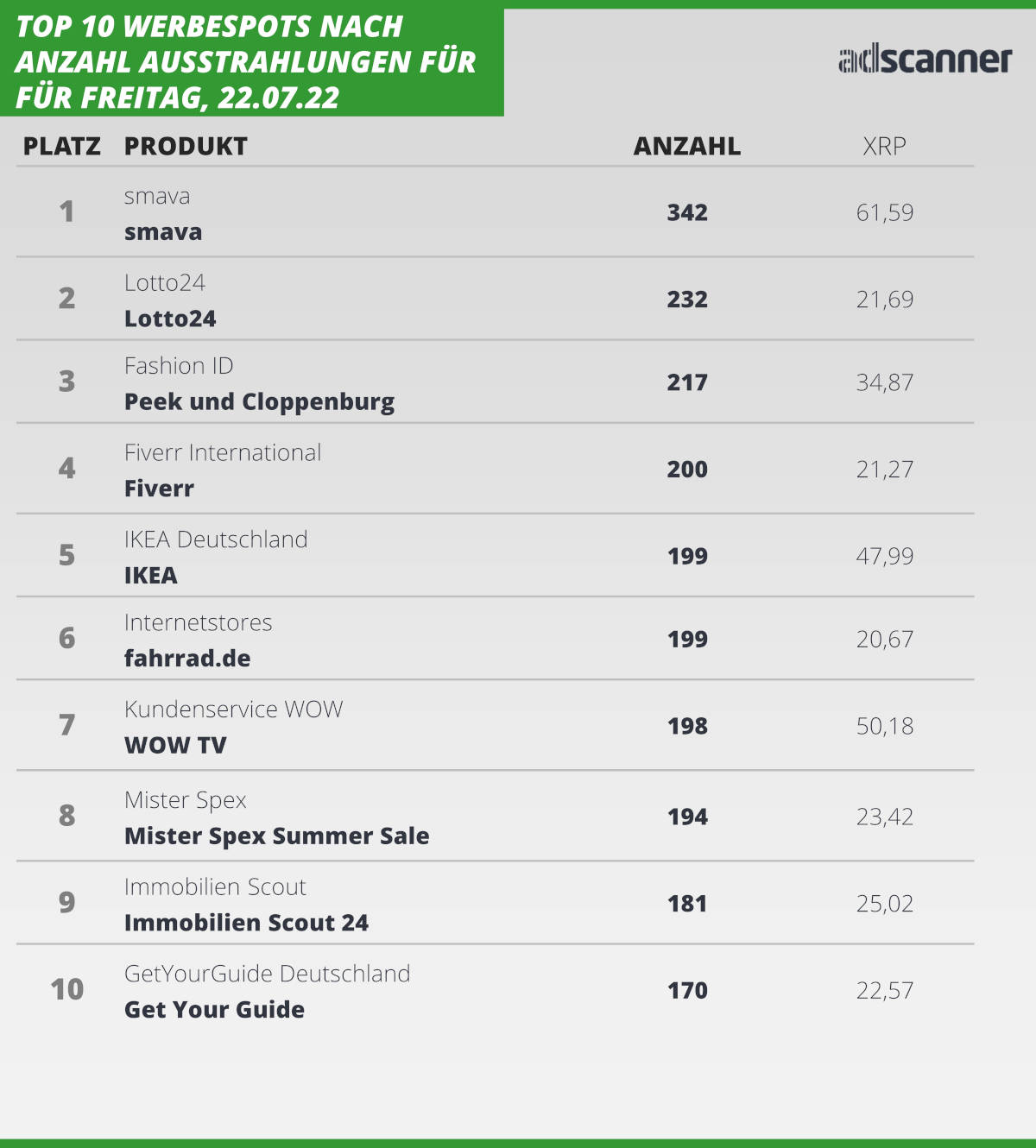Click the count 342 for smava
The image size is (1036, 1148).
(687, 213)
